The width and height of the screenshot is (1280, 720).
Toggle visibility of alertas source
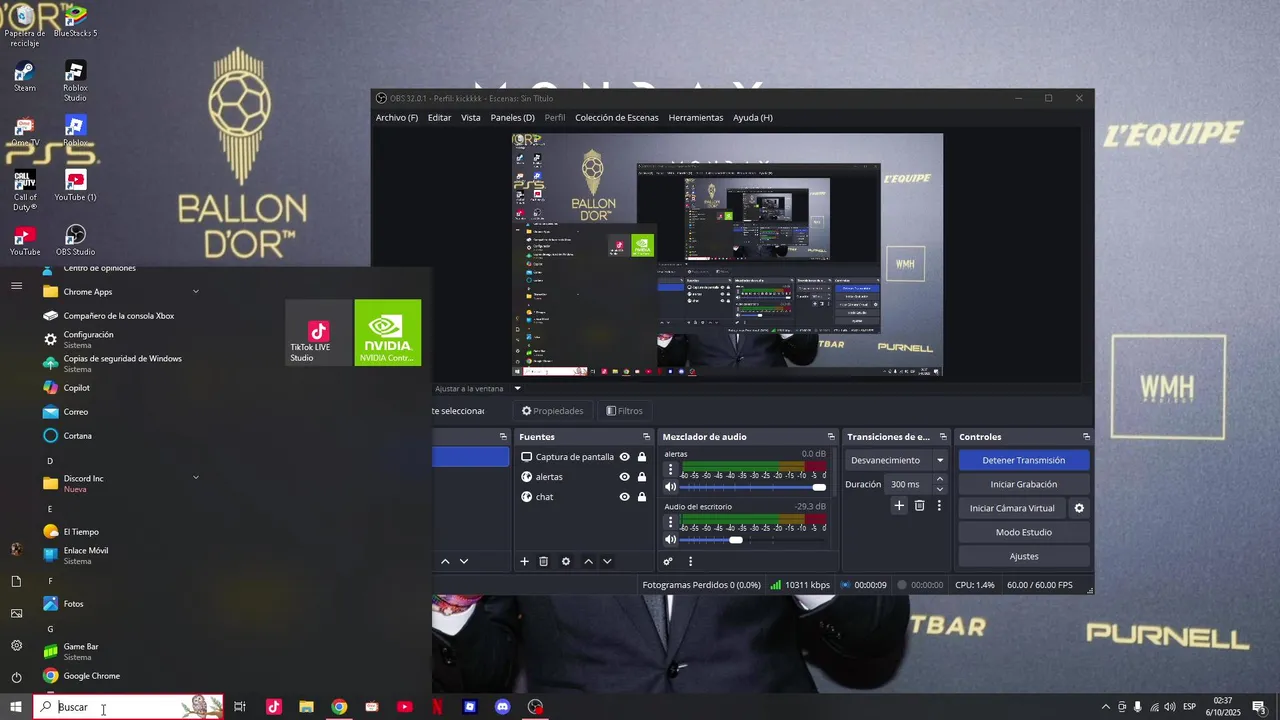click(625, 477)
